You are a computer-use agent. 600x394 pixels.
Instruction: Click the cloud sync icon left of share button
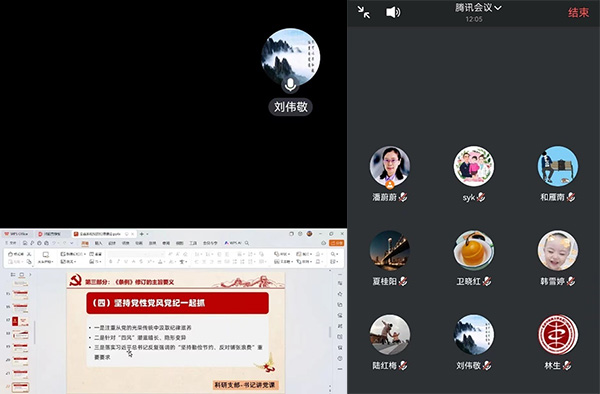(324, 243)
